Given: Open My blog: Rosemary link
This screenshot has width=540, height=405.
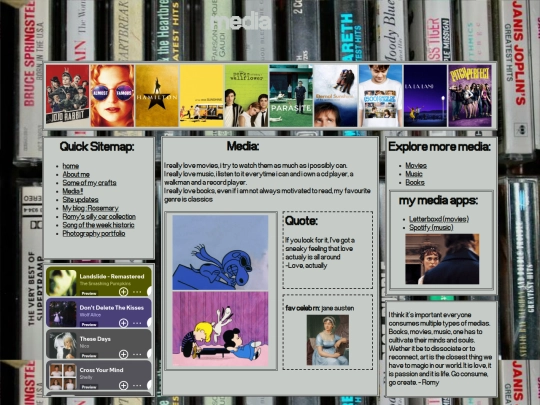Looking at the screenshot, I should 90,208.
